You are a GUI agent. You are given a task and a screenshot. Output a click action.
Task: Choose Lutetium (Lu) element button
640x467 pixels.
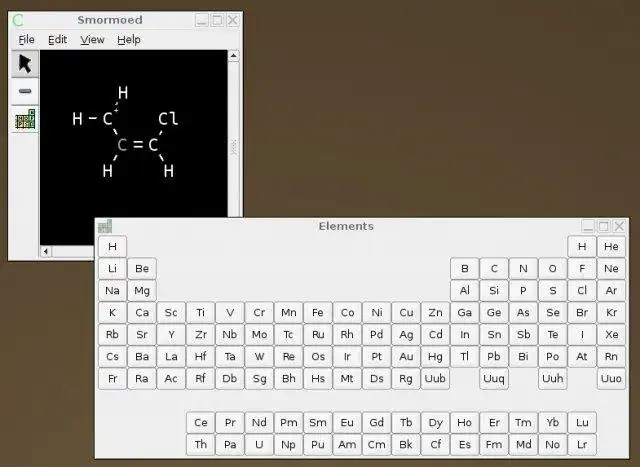pyautogui.click(x=582, y=423)
